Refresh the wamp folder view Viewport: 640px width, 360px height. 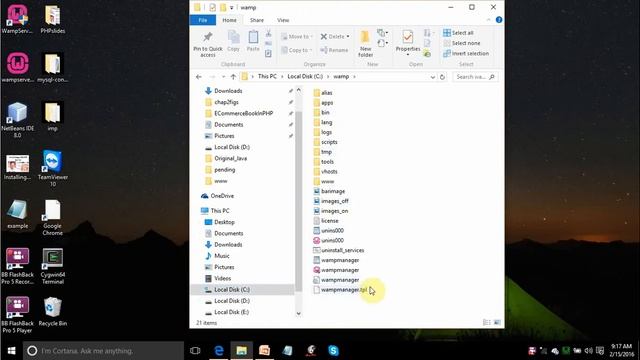(x=442, y=77)
